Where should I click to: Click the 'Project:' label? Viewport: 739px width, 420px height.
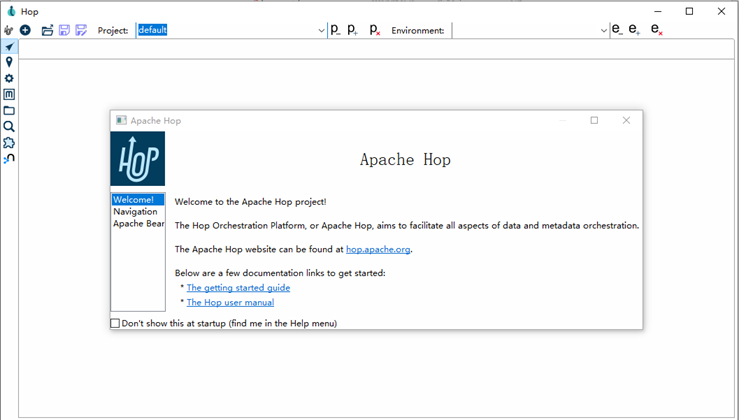pyautogui.click(x=113, y=31)
